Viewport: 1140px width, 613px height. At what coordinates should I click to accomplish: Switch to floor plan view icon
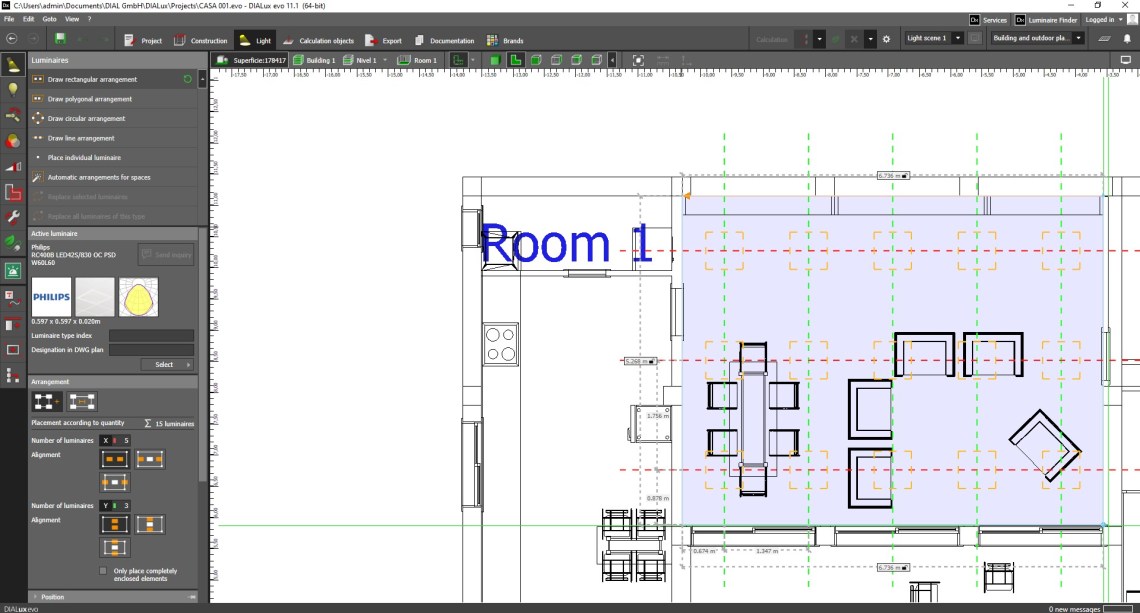(x=516, y=60)
